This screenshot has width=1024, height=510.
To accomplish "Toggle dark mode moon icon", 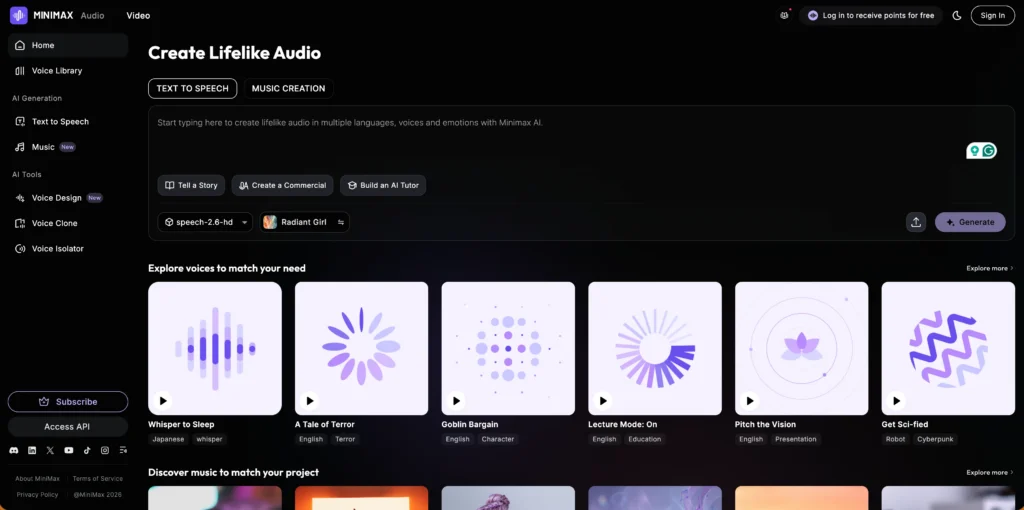I will 957,15.
